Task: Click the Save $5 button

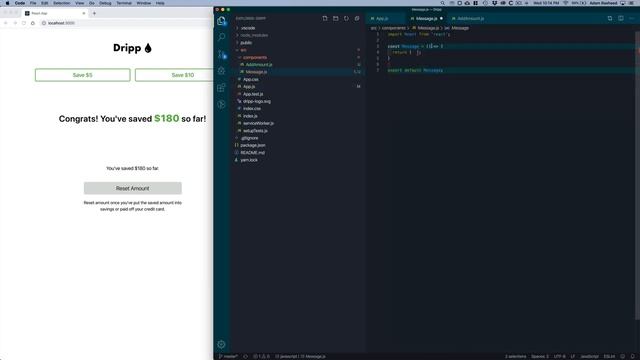Action: click(82, 75)
